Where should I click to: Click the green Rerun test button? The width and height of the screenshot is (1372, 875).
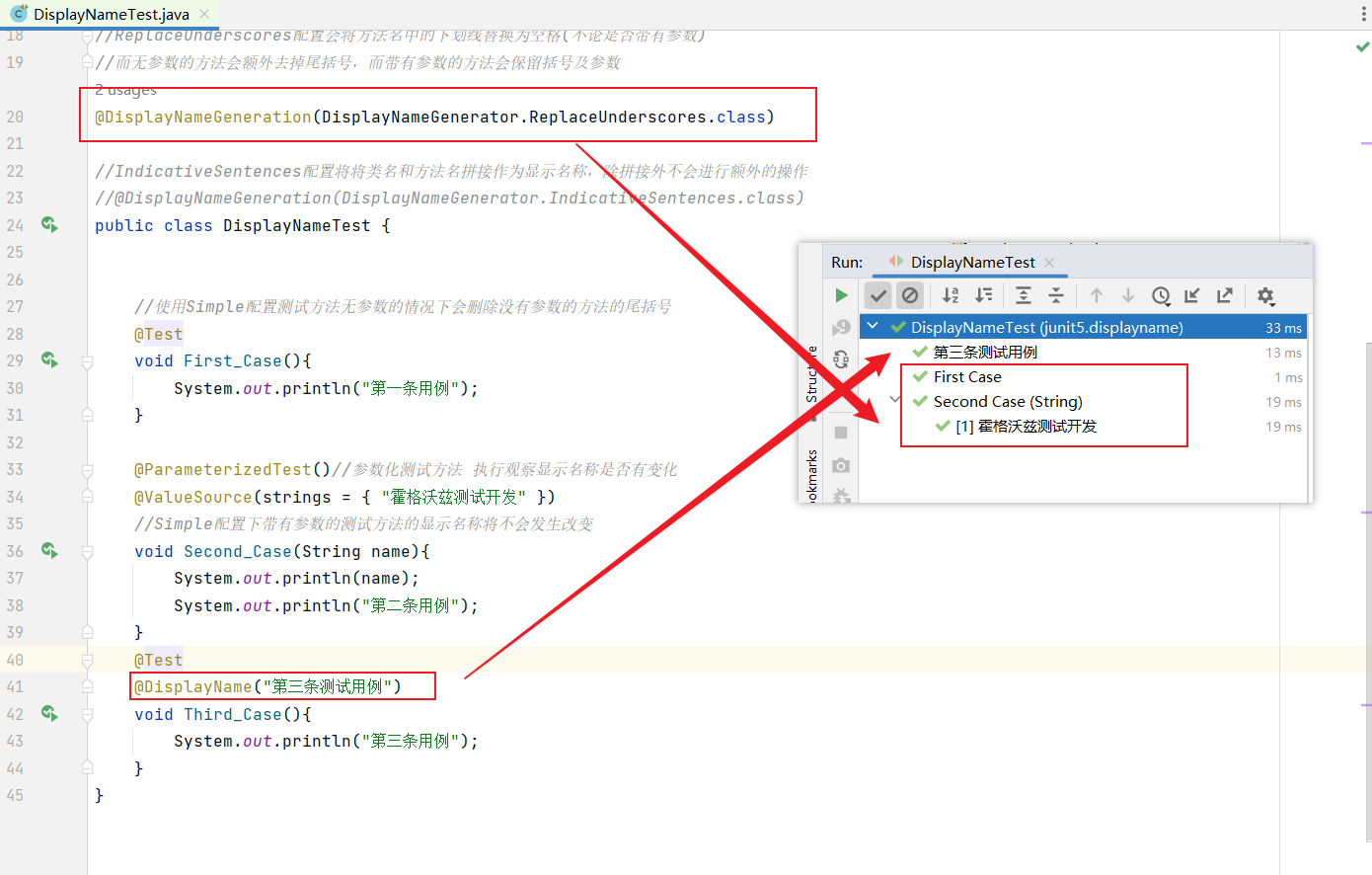(x=841, y=295)
